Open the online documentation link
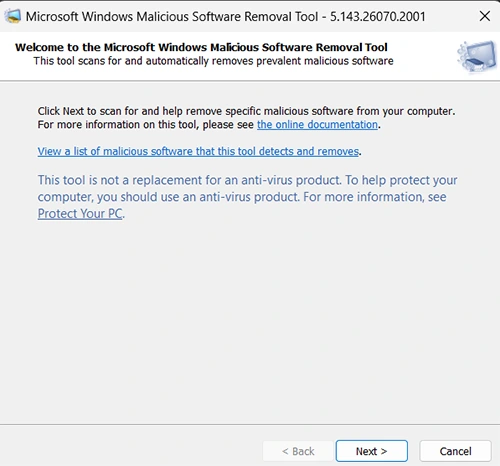Screen dimensions: 500x466 317,125
